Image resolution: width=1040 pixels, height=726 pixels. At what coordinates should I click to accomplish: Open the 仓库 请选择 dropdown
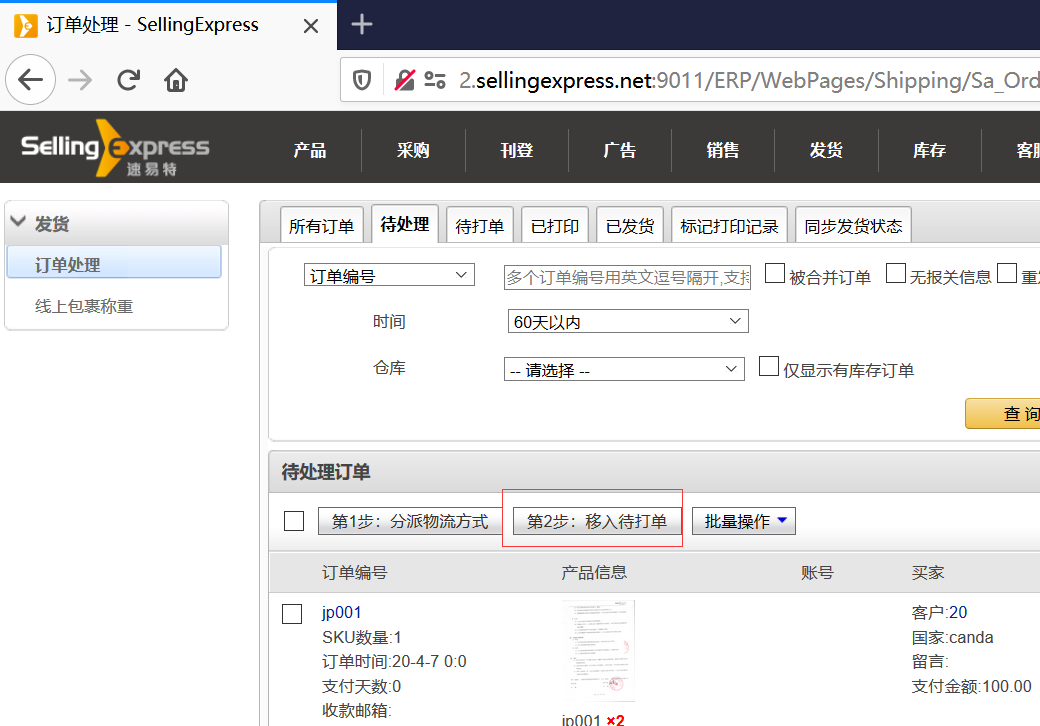pos(624,369)
